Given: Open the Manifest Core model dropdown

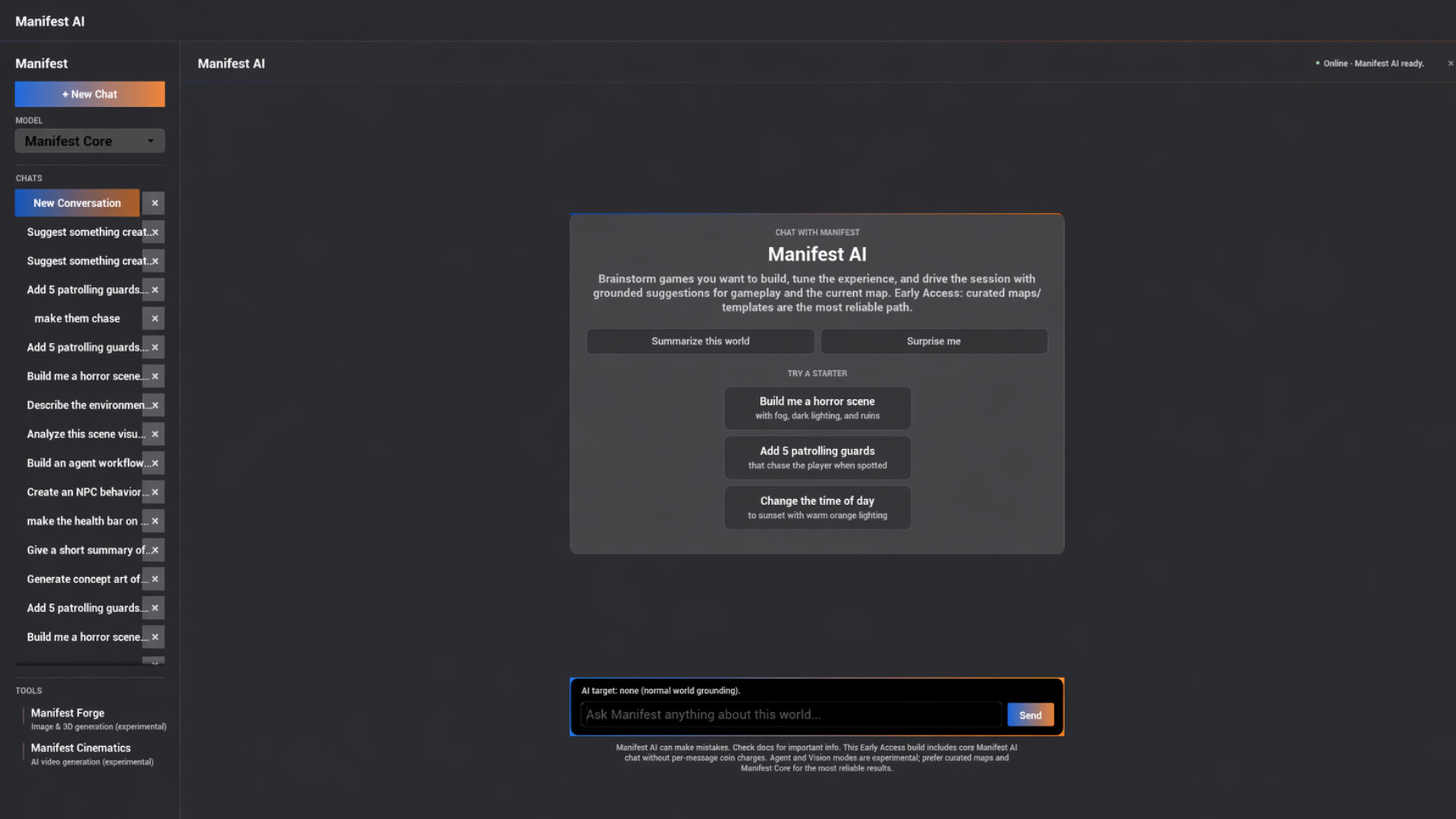Looking at the screenshot, I should click(x=89, y=141).
